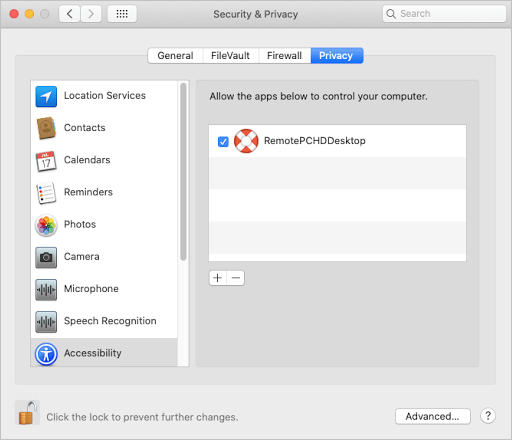This screenshot has height=440, width=512.
Task: Switch to the General tab
Action: [175, 55]
